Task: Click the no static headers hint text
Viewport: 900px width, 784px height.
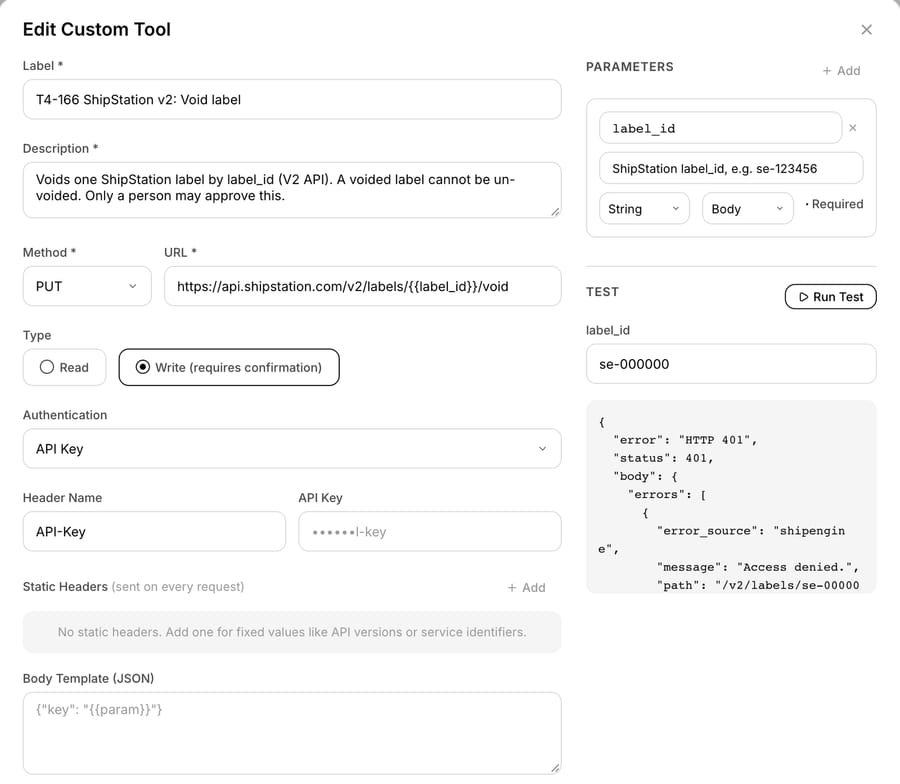Action: click(x=292, y=632)
